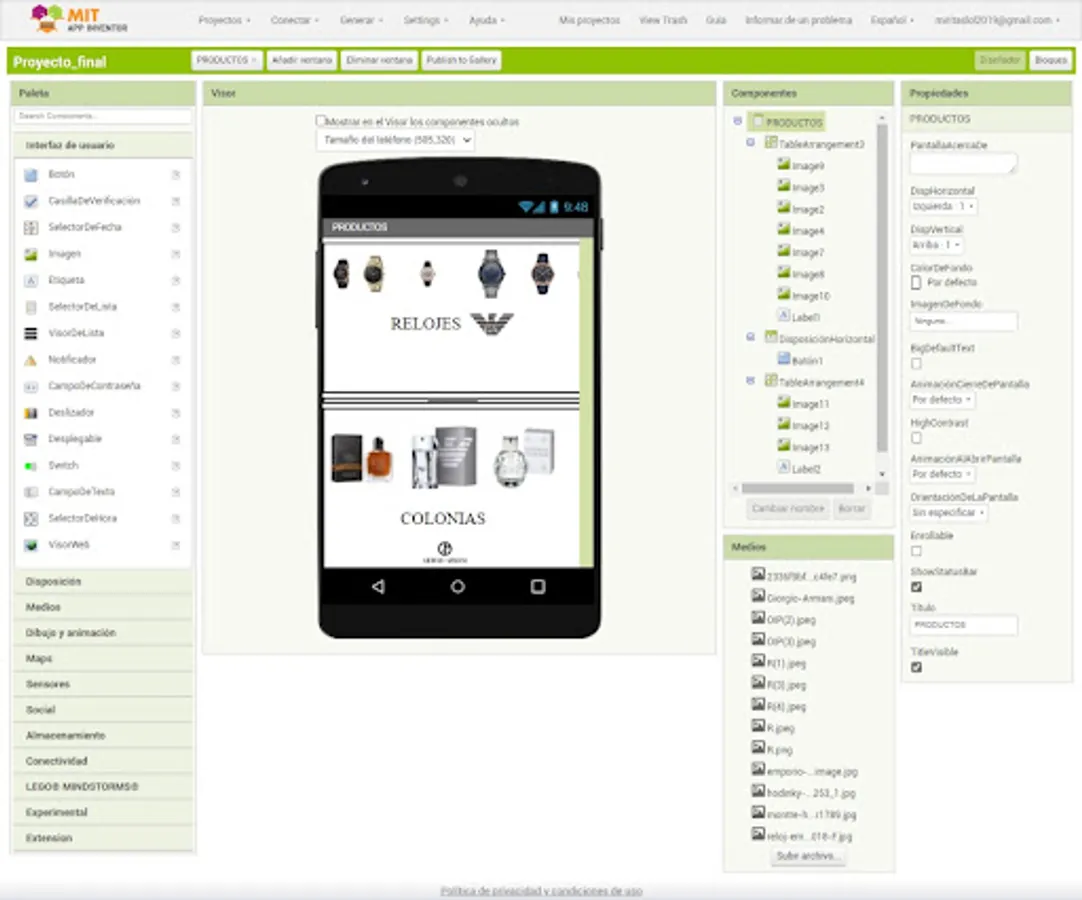Select the CampoDeTexto icon
The width and height of the screenshot is (1082, 900).
coord(31,492)
